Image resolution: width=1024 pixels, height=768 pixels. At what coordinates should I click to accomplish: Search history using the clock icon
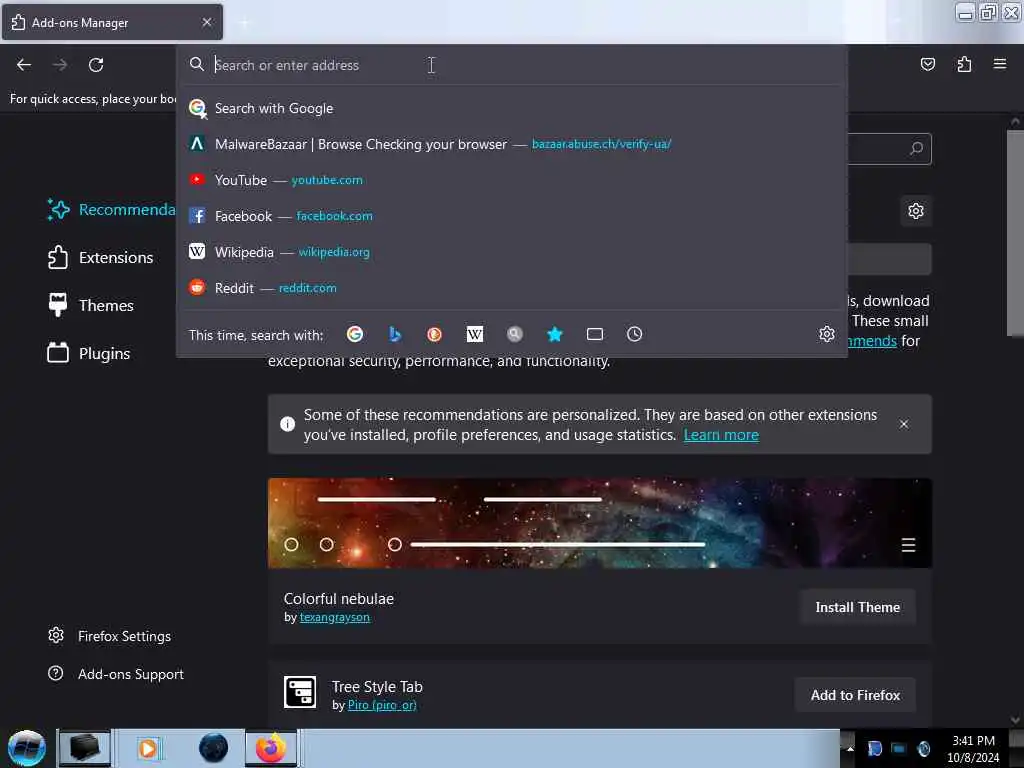pyautogui.click(x=634, y=334)
